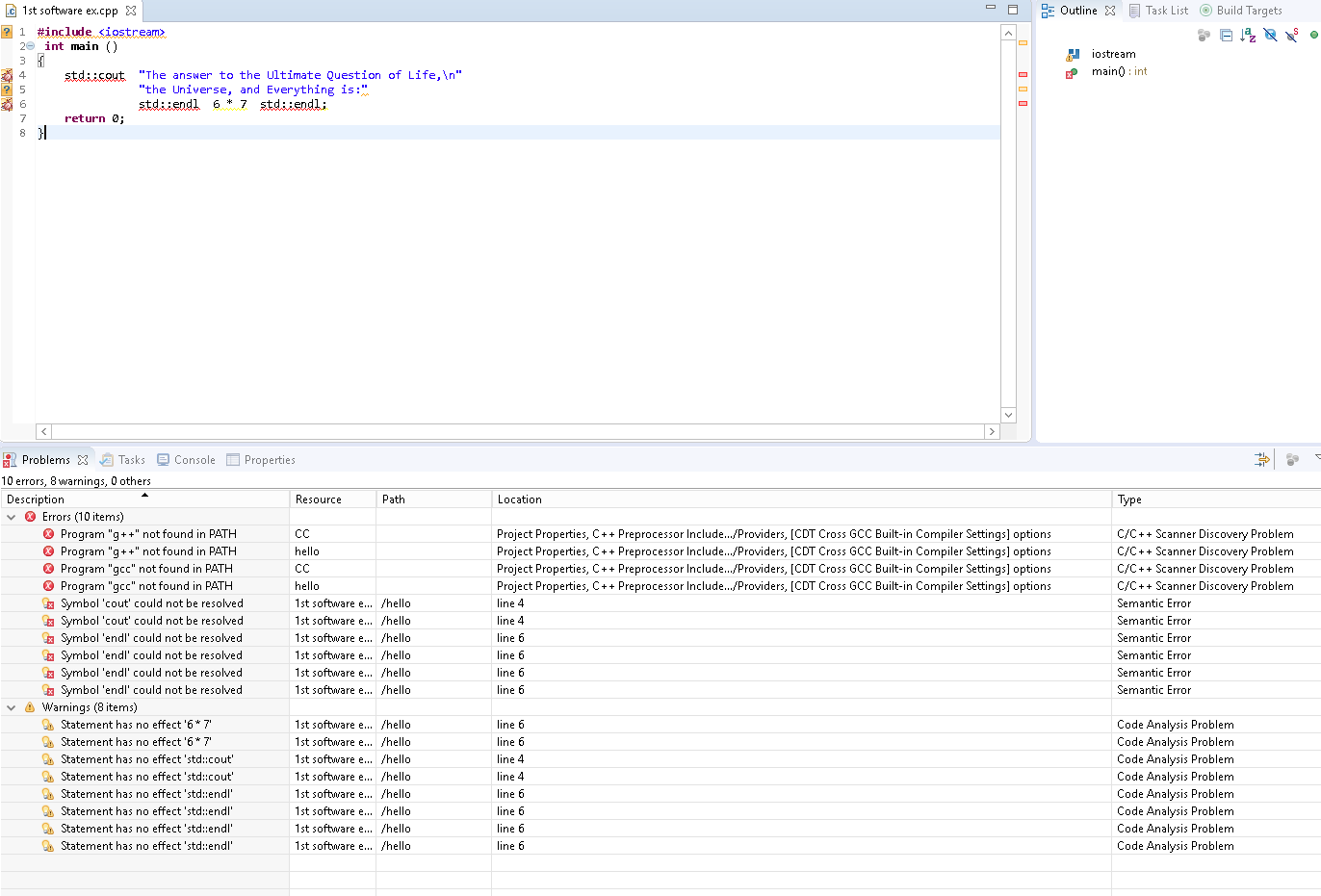The height and width of the screenshot is (896, 1321).
Task: Click the Problems view filter icon
Action: pyautogui.click(x=1261, y=459)
